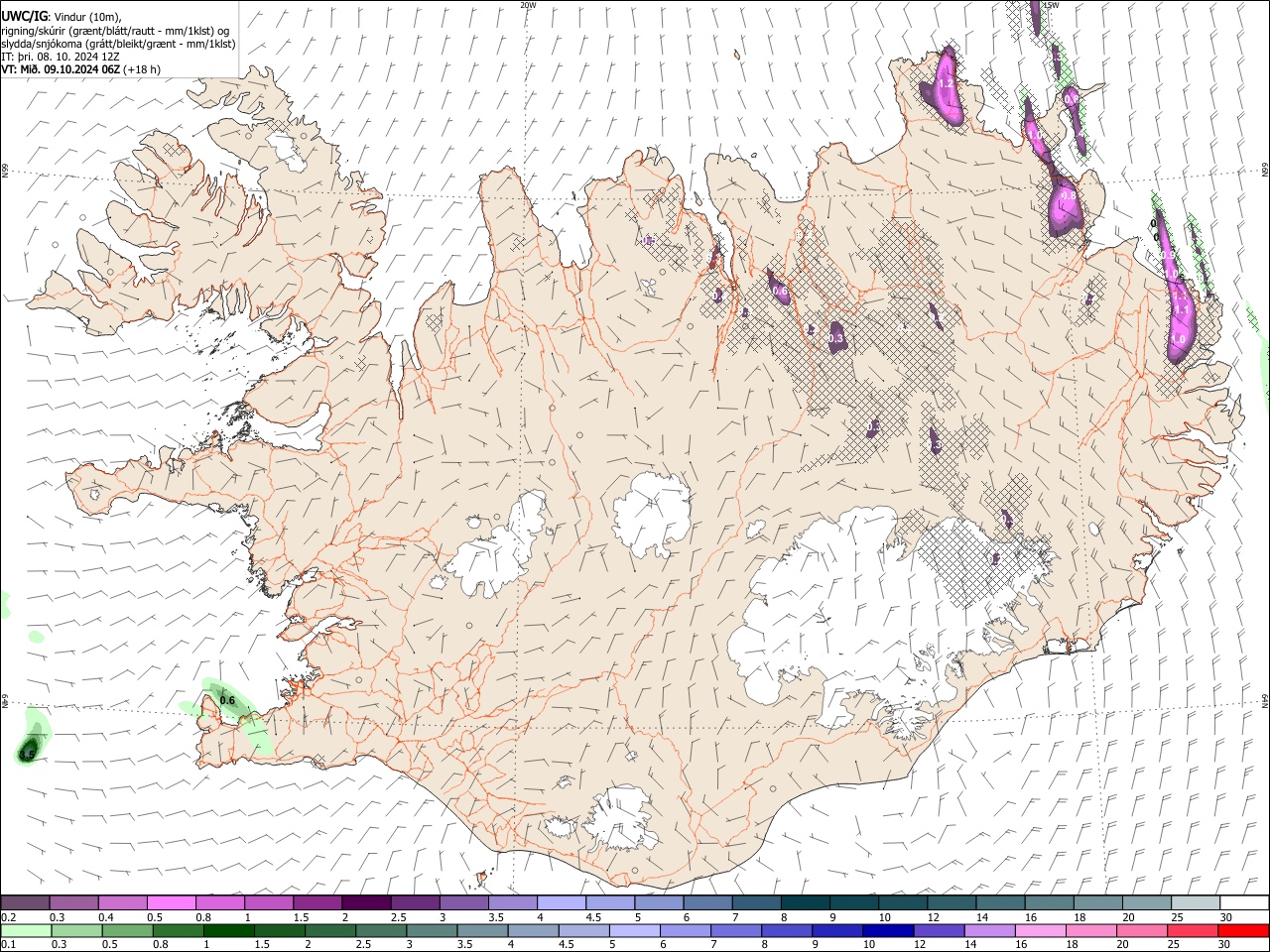Screen dimensions: 1270x952
Task: Click the '20W' longitude label
Action: [528, 5]
